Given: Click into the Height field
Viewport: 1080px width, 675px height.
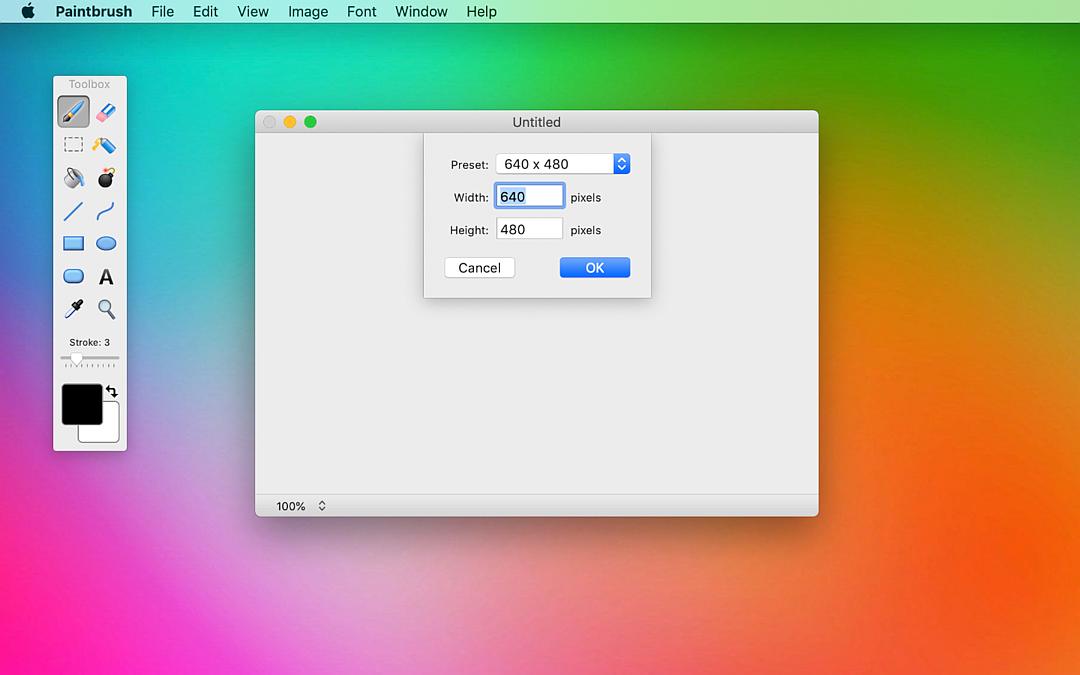Looking at the screenshot, I should 530,229.
